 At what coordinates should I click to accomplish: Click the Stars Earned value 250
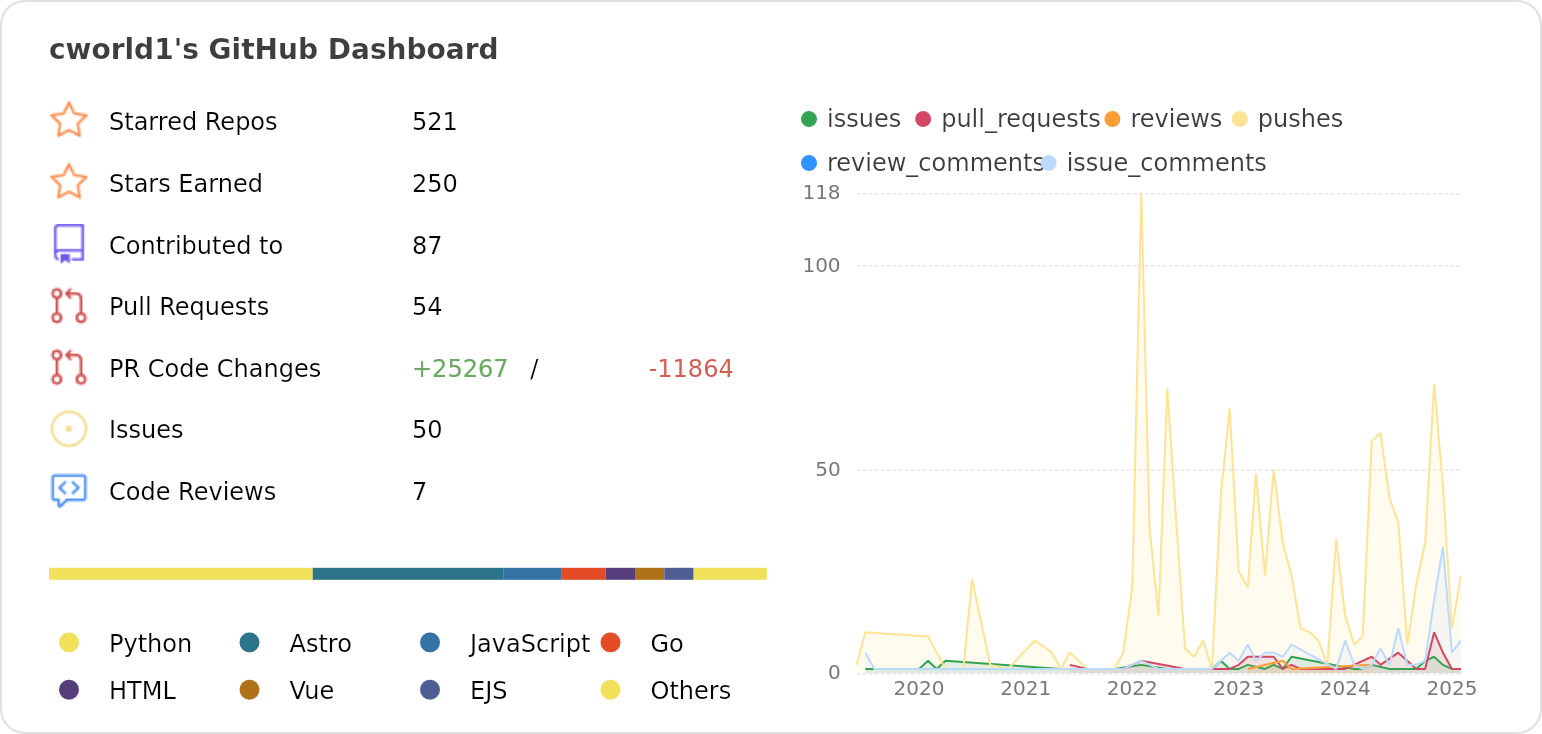[434, 184]
